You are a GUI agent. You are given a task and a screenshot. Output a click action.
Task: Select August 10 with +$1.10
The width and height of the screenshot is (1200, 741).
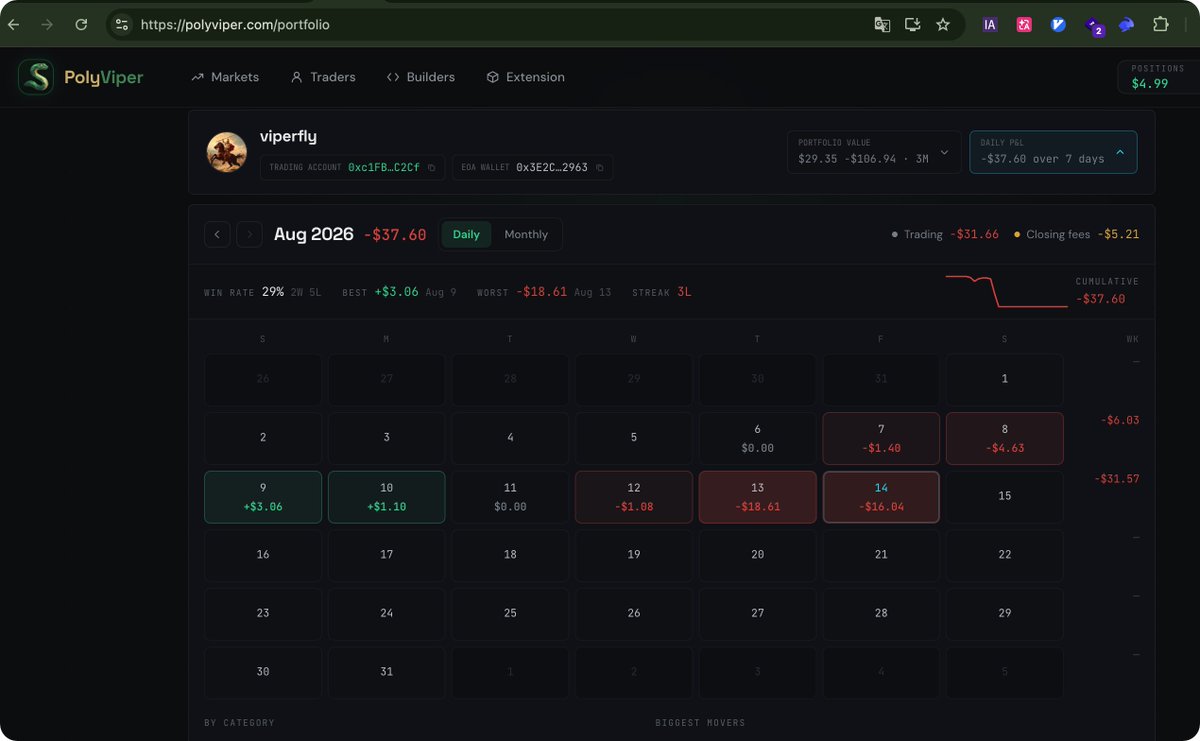(x=387, y=497)
